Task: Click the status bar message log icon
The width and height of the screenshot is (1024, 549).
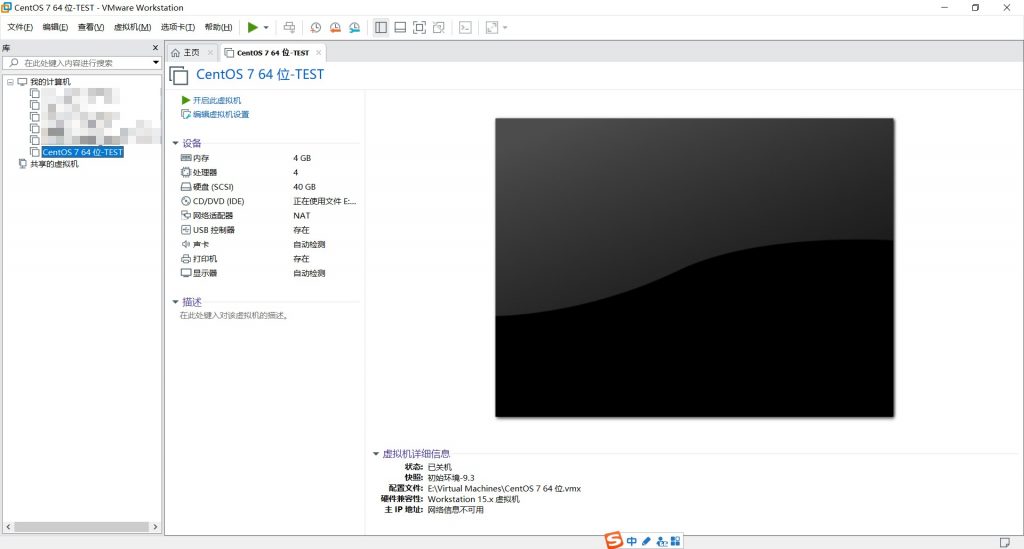Action: (x=1004, y=542)
